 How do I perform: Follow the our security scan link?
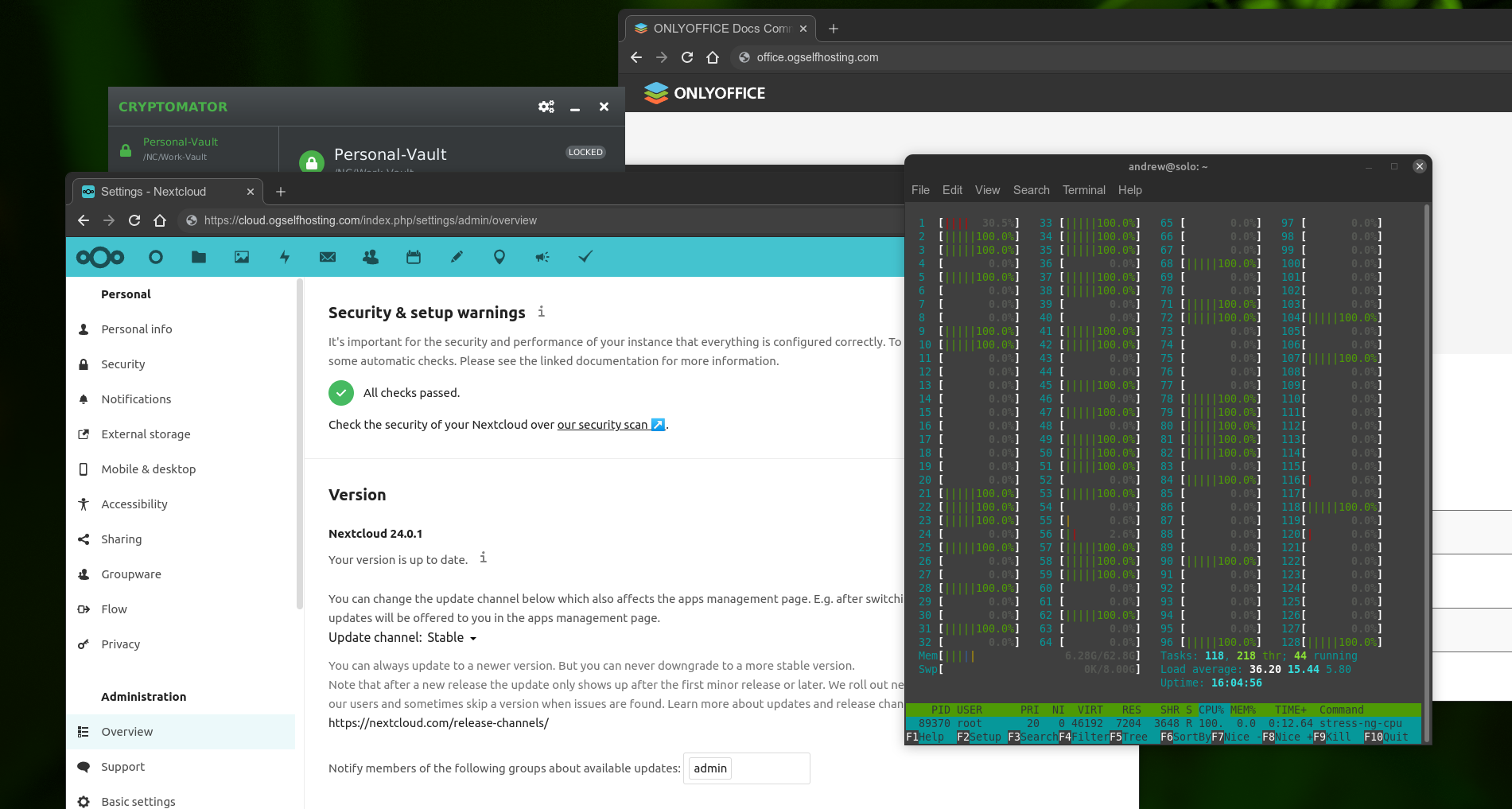click(x=611, y=425)
